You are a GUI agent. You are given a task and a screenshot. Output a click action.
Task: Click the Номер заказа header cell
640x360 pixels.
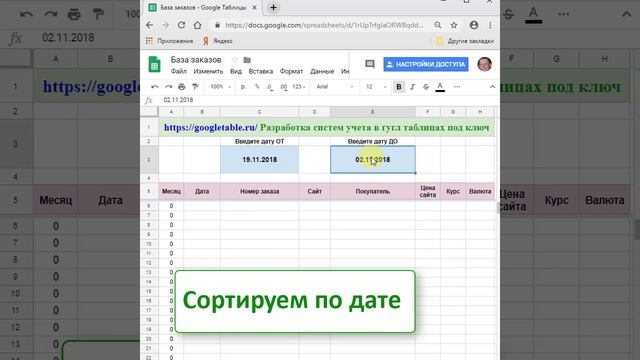coord(260,191)
